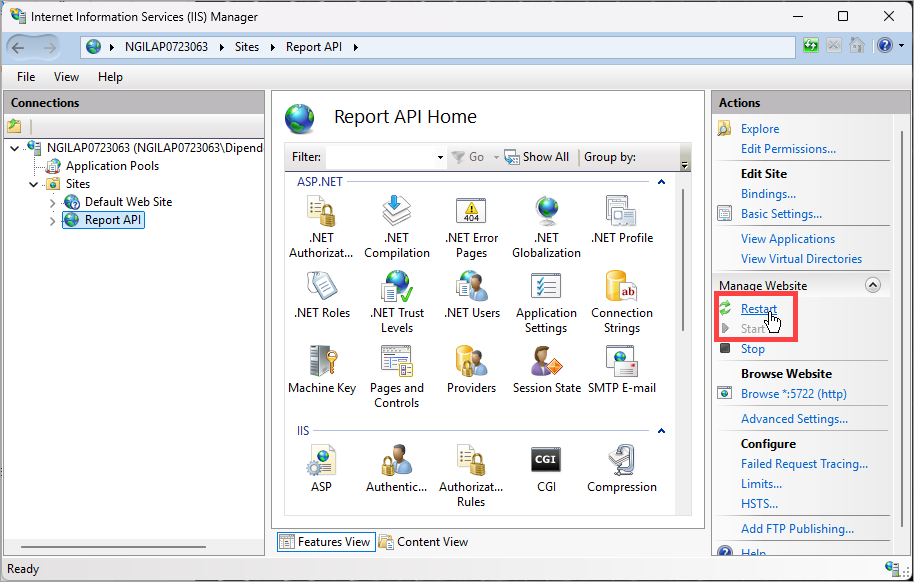Viewport: 914px width, 582px height.
Task: Click the Forward navigation arrow
Action: 50,47
